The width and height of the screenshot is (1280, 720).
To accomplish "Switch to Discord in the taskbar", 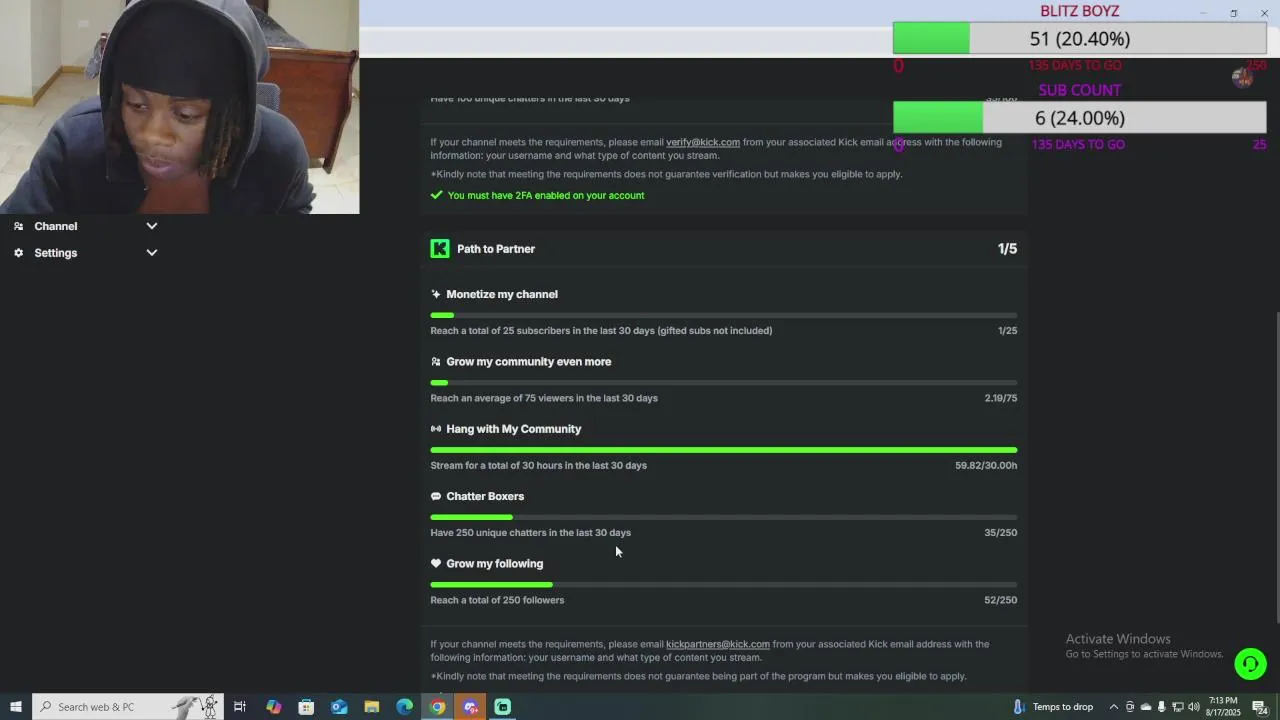I will (x=471, y=707).
